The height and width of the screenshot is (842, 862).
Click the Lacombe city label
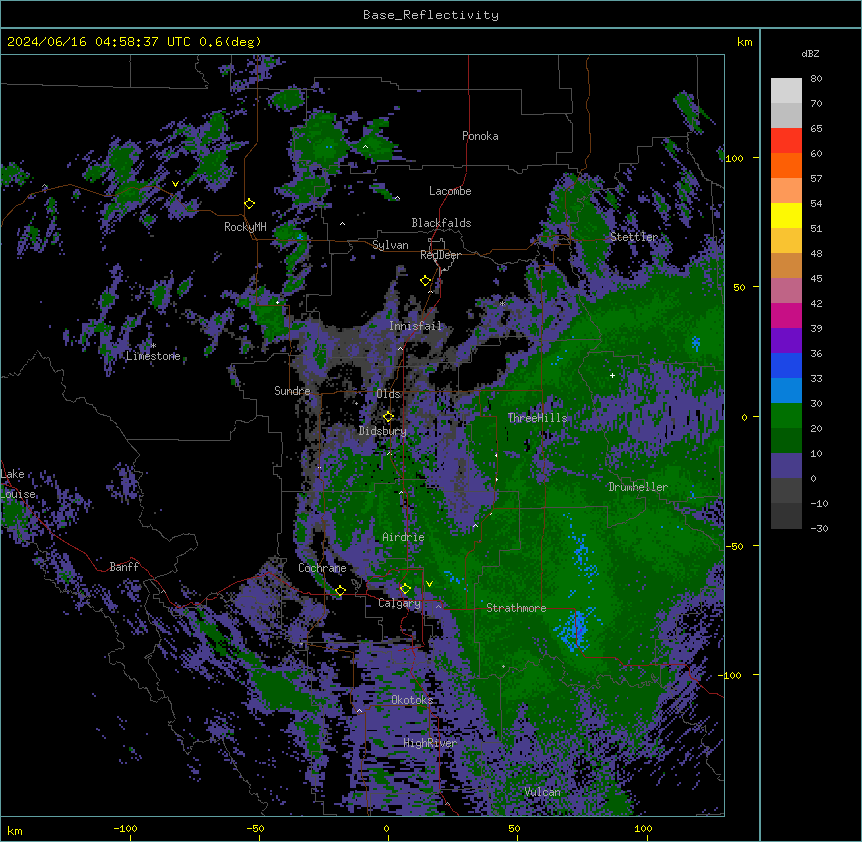click(x=450, y=191)
